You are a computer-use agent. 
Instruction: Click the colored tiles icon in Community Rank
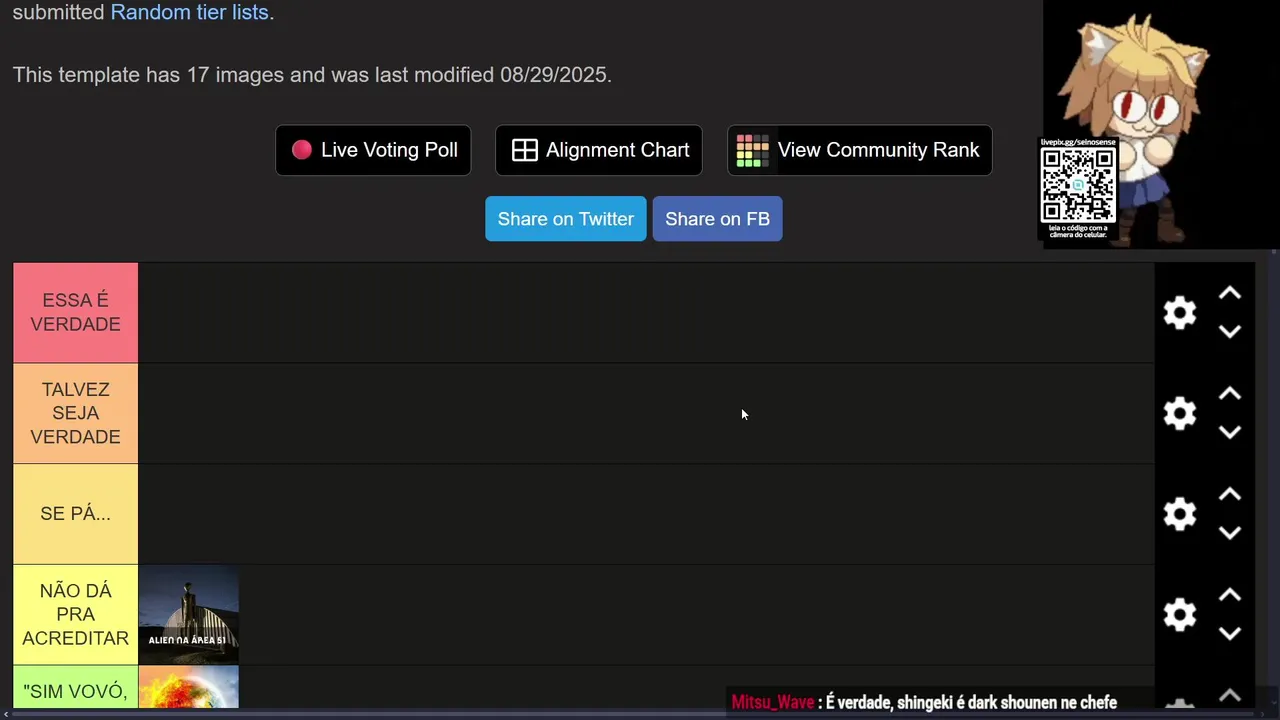752,150
